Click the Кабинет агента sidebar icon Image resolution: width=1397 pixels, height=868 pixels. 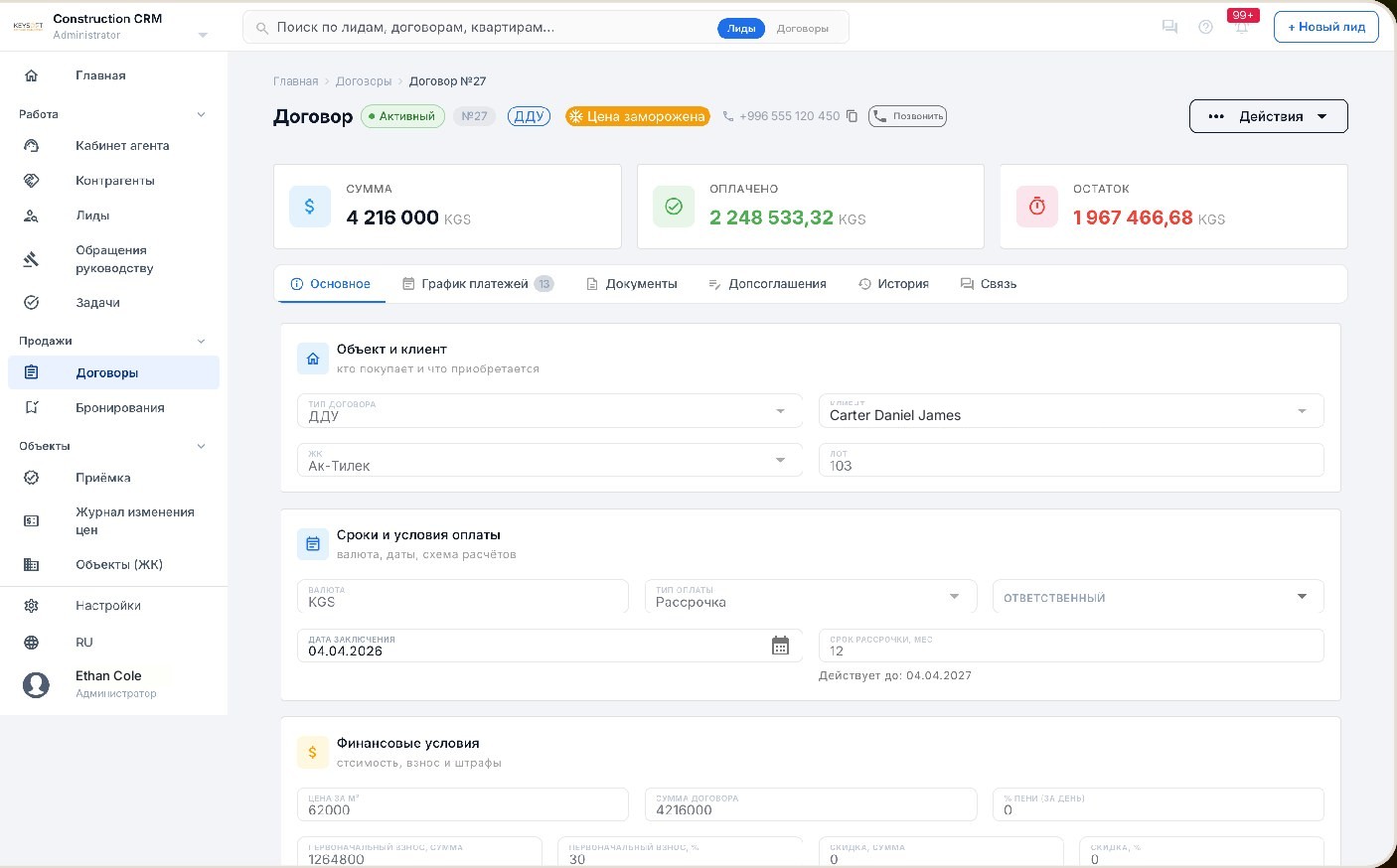[x=32, y=146]
